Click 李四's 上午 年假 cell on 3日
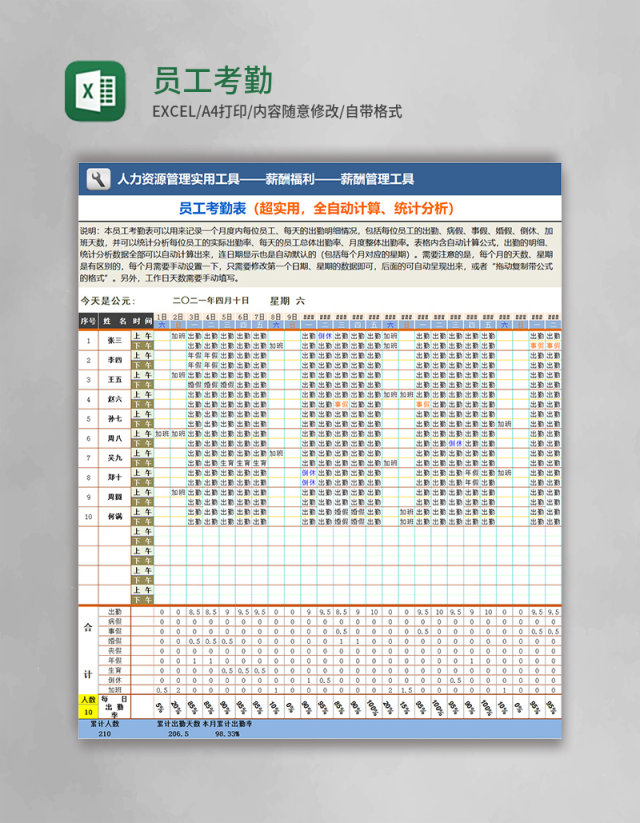The image size is (640, 823). [x=194, y=355]
